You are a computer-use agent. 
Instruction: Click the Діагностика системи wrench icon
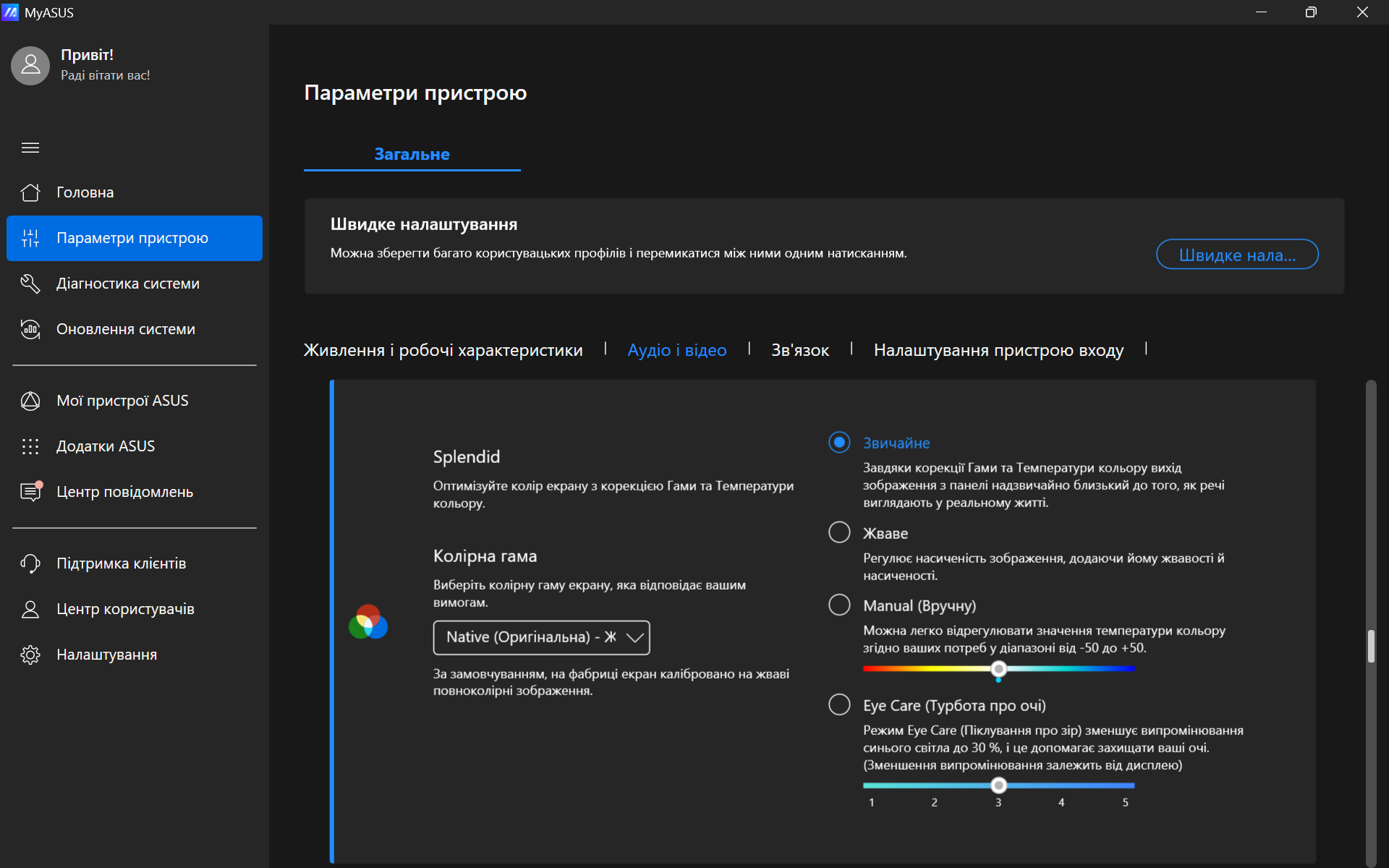pyautogui.click(x=30, y=284)
